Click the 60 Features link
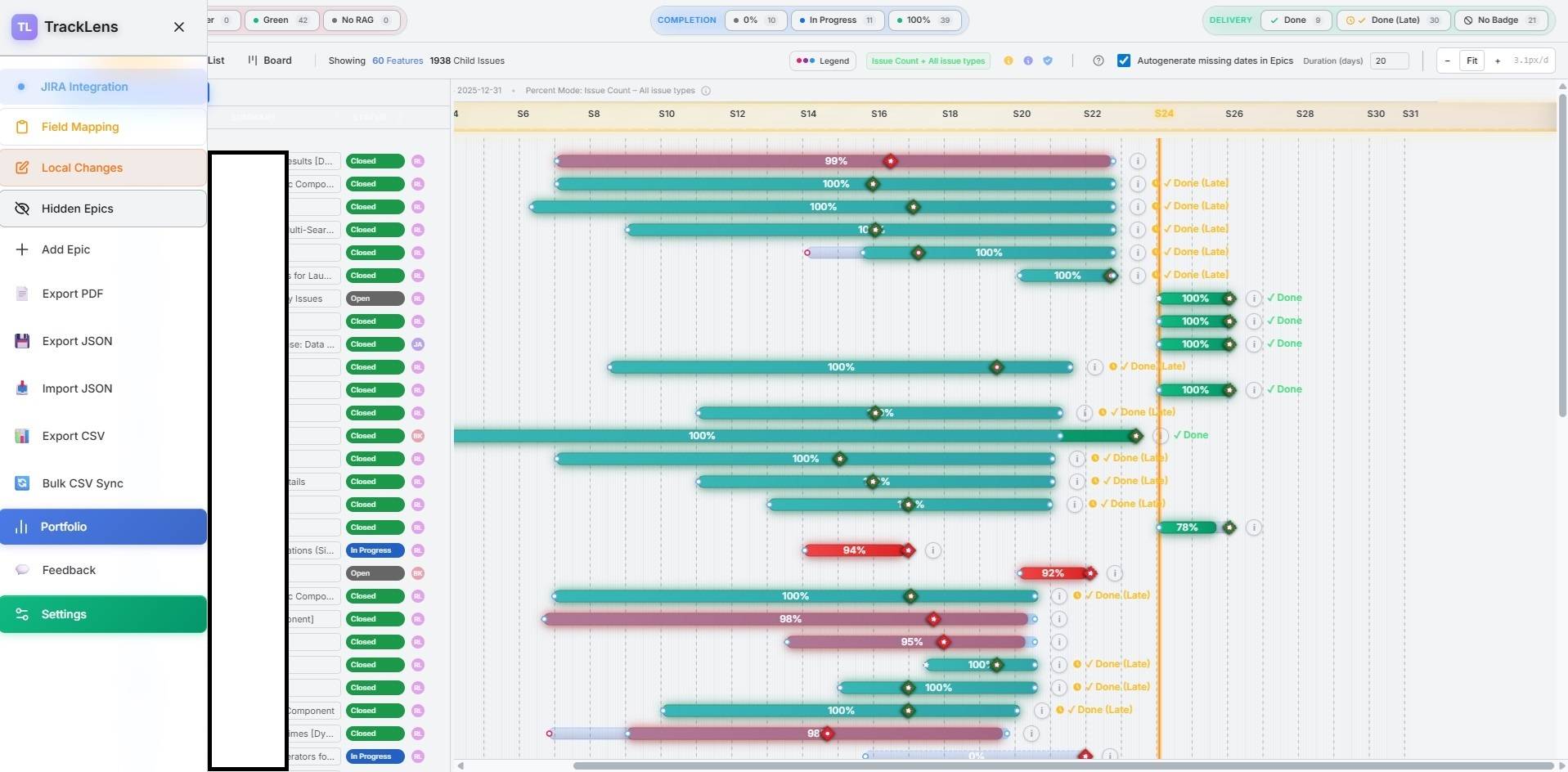 (398, 60)
